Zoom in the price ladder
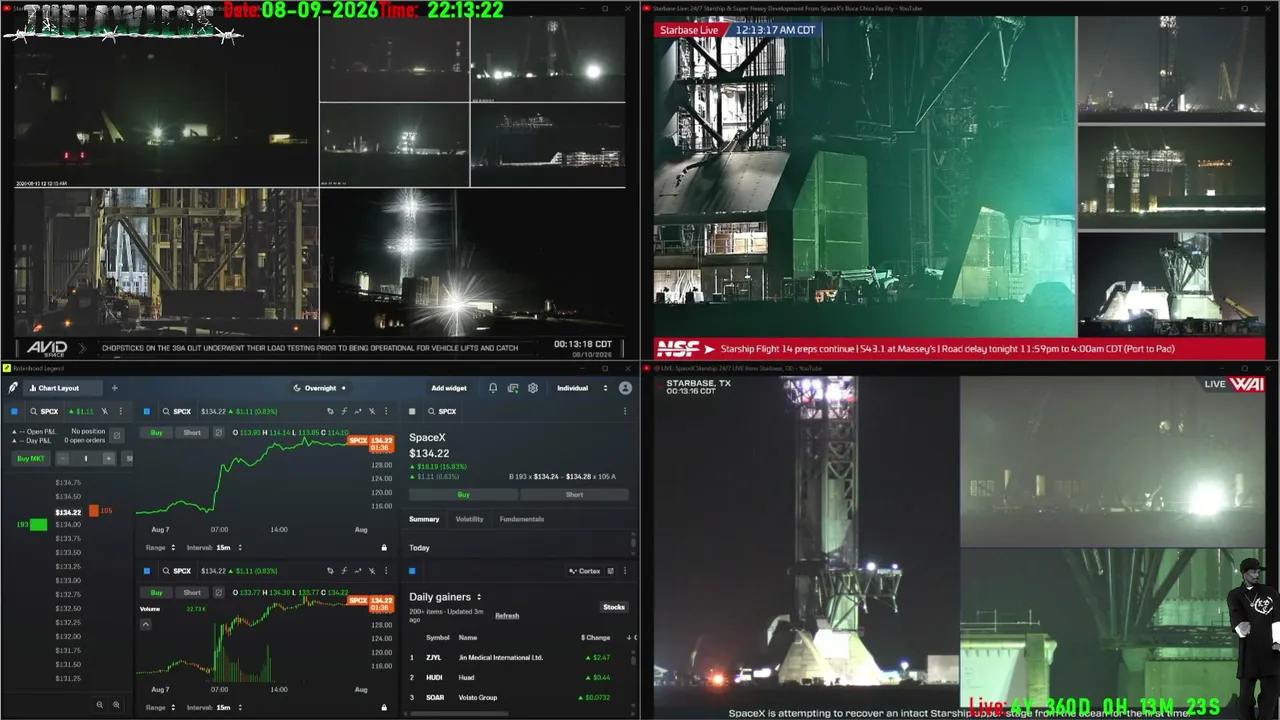Screen dimensions: 1280x720 tap(116, 705)
